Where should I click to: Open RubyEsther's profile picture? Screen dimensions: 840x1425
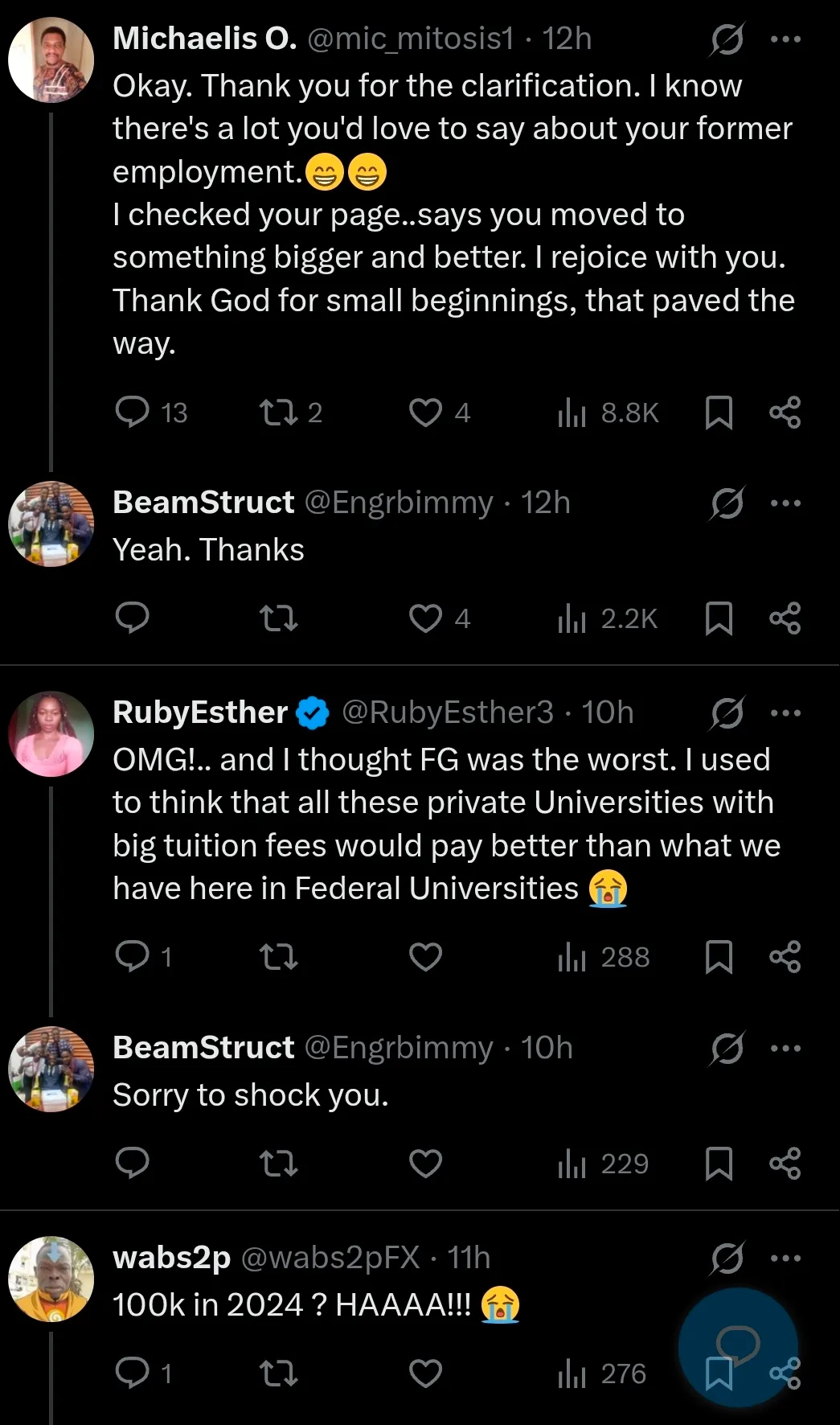point(51,733)
